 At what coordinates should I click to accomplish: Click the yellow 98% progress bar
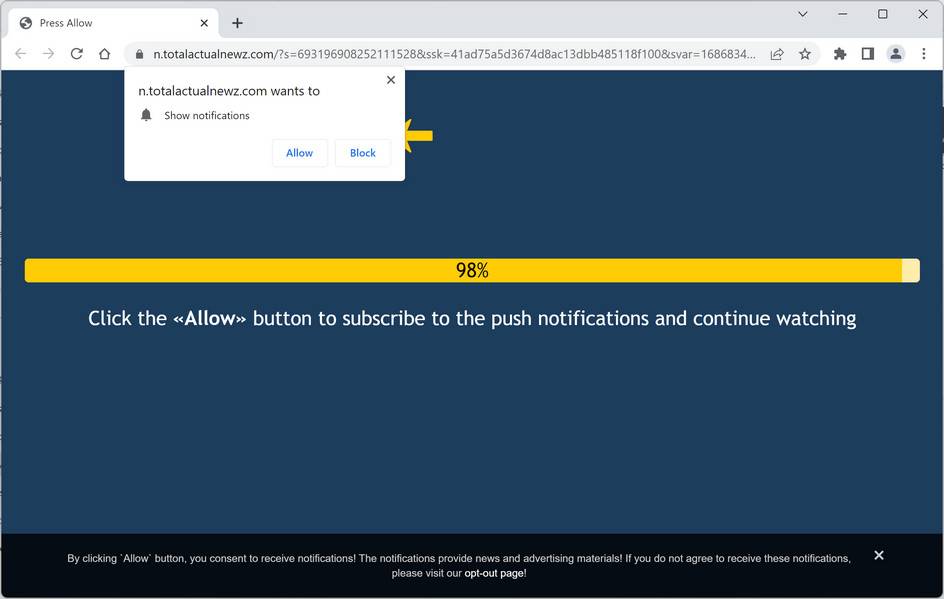coord(471,269)
